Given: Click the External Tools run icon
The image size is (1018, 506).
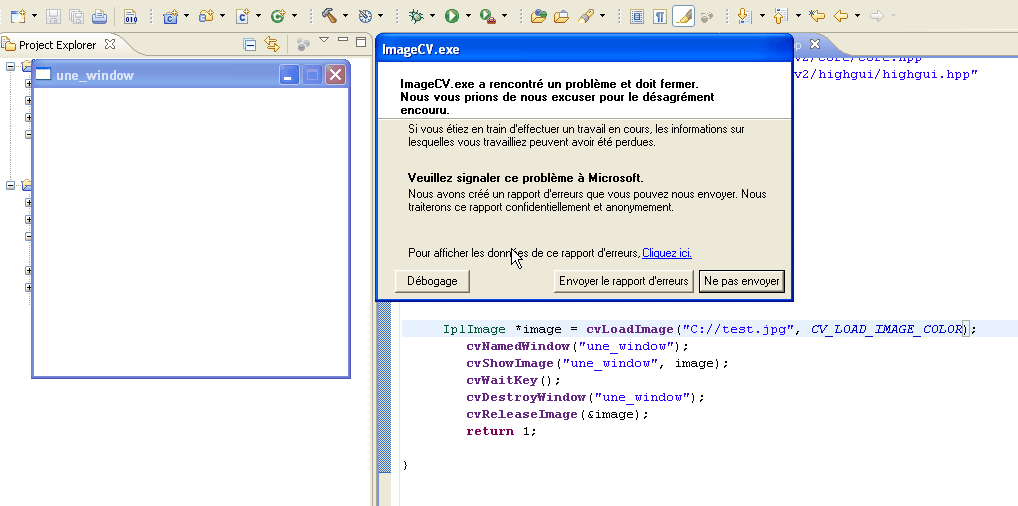Looking at the screenshot, I should click(x=488, y=16).
